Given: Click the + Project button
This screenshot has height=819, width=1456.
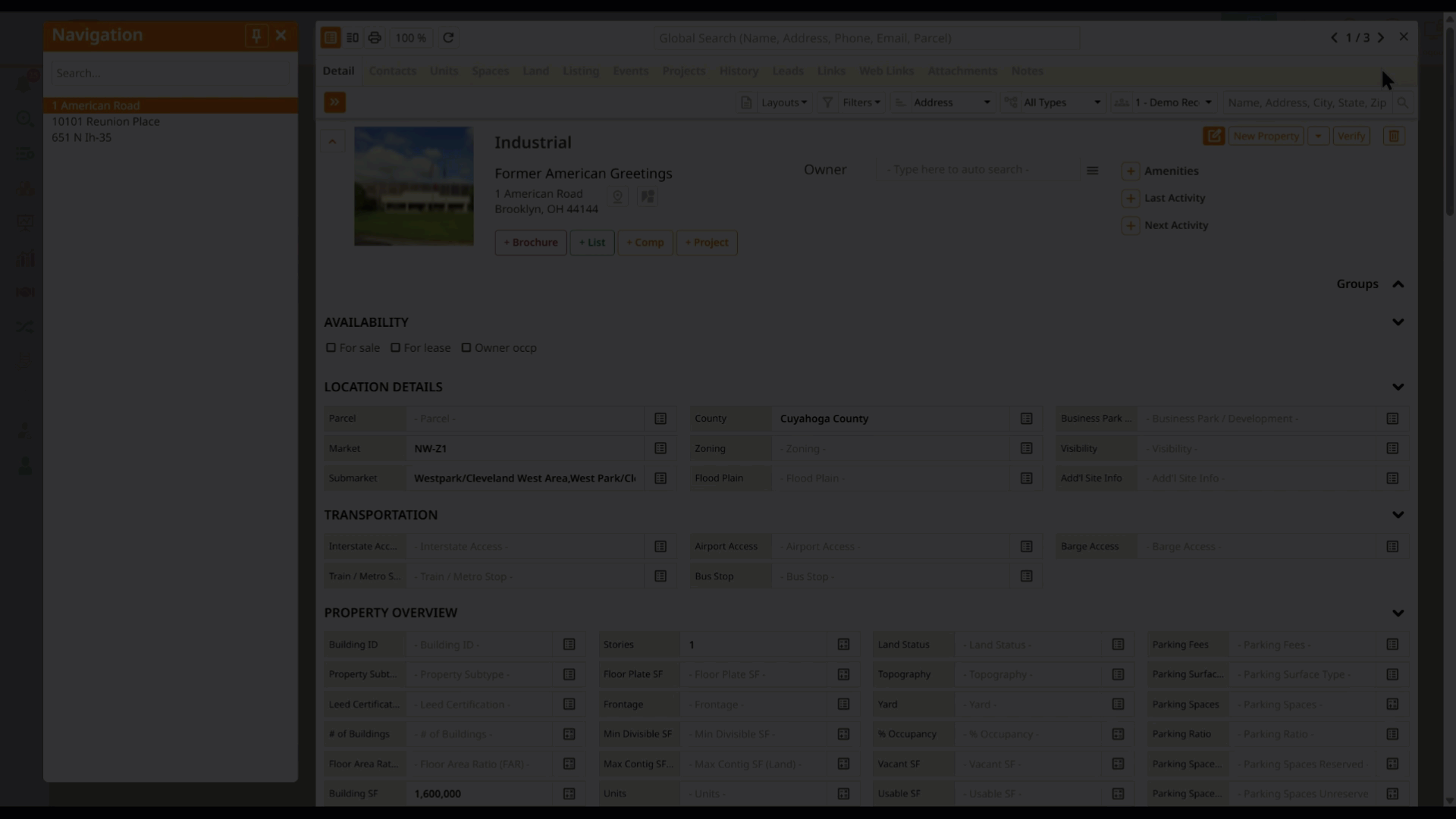Looking at the screenshot, I should point(707,243).
